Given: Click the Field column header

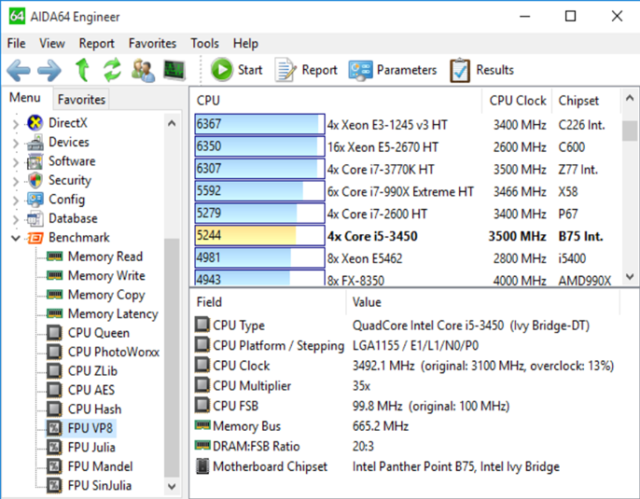Looking at the screenshot, I should coord(269,302).
